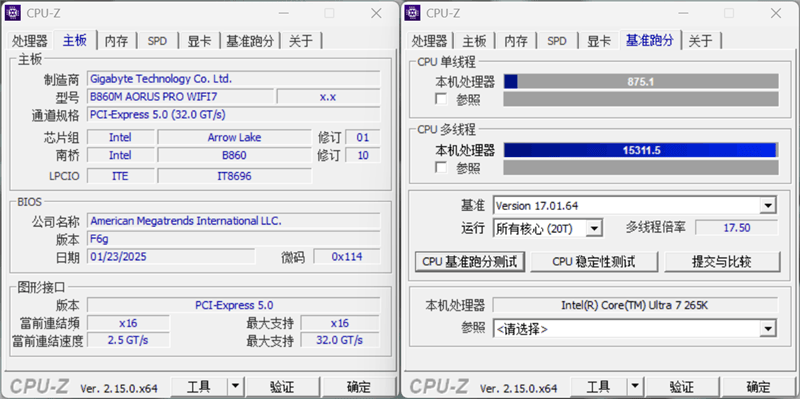Switch to the 处理器 tab in the right window
This screenshot has height=399, width=800.
[430, 41]
